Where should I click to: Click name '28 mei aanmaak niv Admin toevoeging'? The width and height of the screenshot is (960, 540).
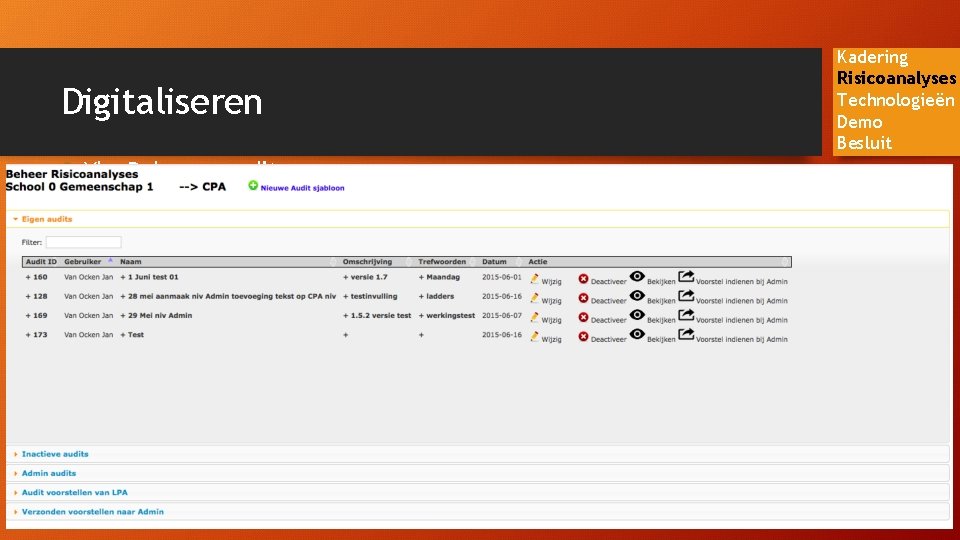(x=232, y=296)
